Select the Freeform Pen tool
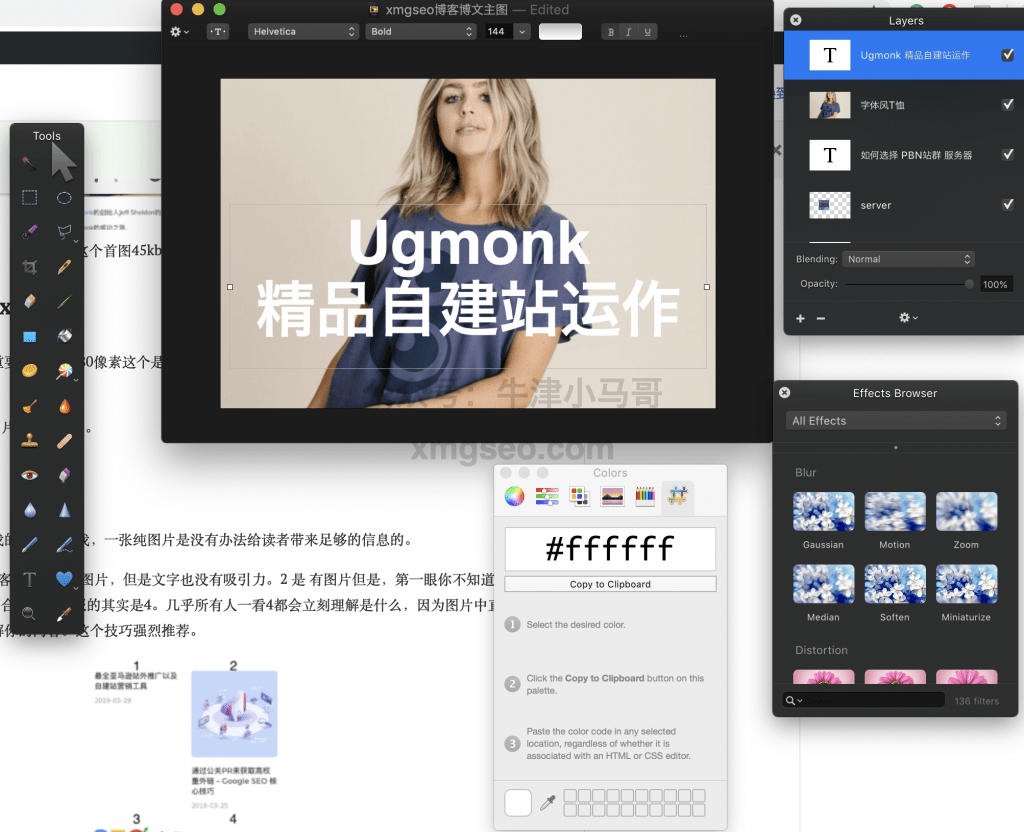 point(64,544)
